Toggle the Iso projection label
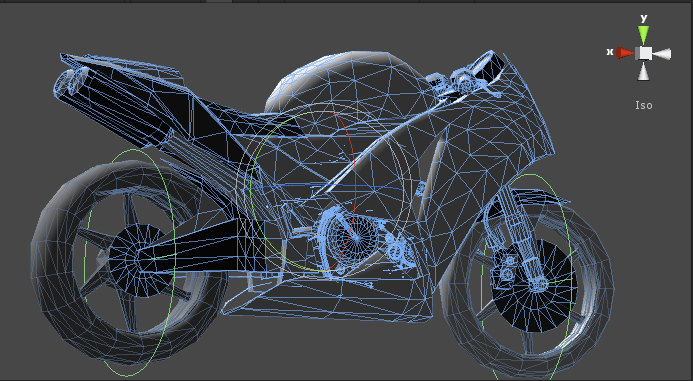Screen dimensions: 693x381 tap(644, 105)
